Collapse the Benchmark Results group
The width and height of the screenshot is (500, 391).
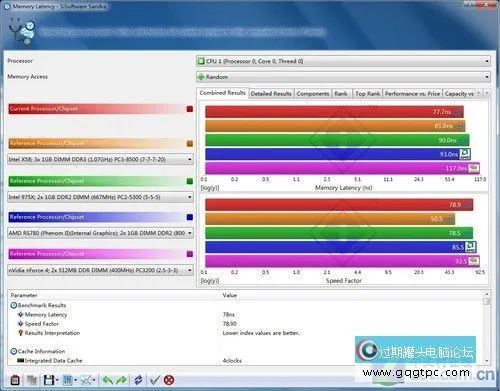(x=14, y=305)
